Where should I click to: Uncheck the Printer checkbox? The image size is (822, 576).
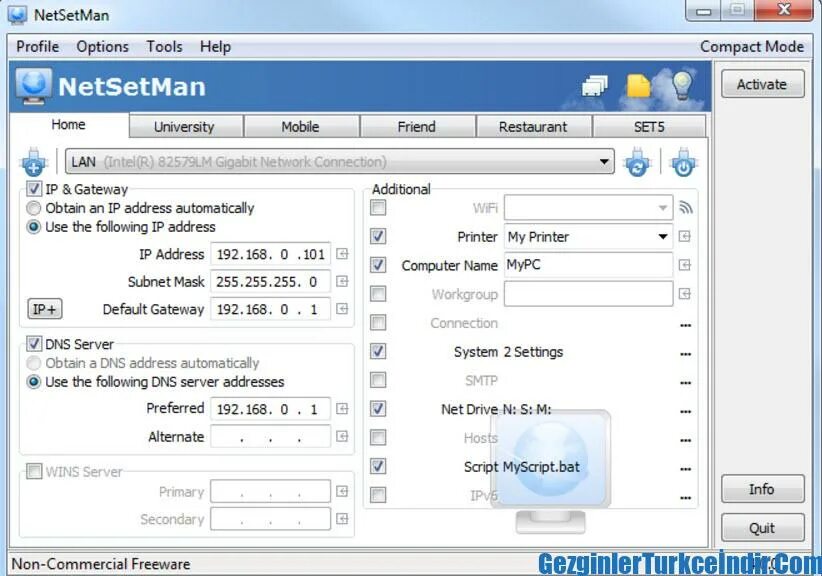(x=378, y=236)
